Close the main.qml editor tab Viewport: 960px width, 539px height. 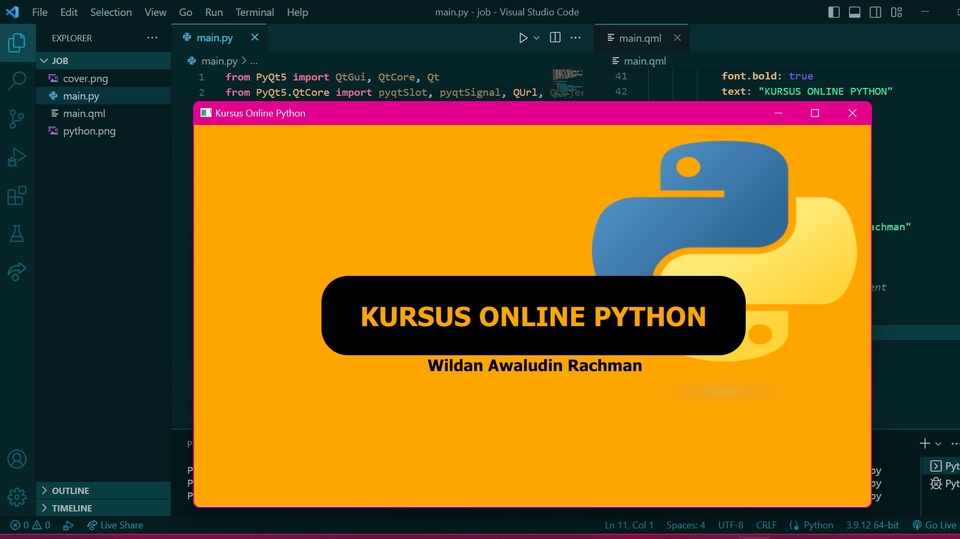[677, 37]
